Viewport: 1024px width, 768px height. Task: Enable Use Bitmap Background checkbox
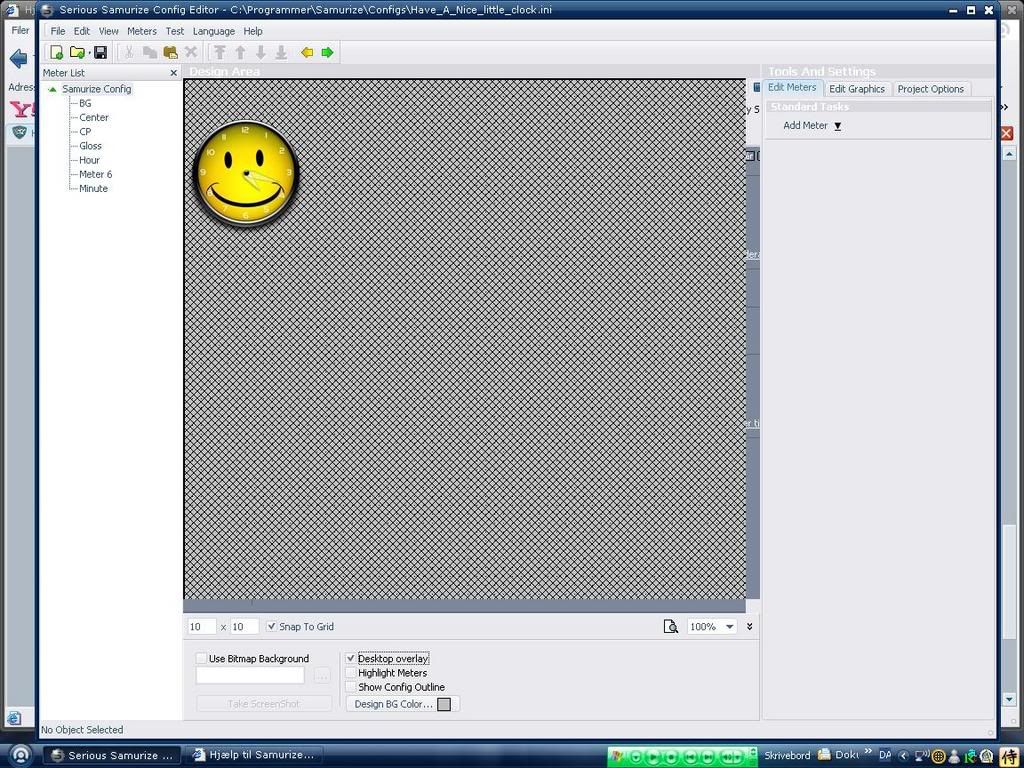(x=201, y=658)
